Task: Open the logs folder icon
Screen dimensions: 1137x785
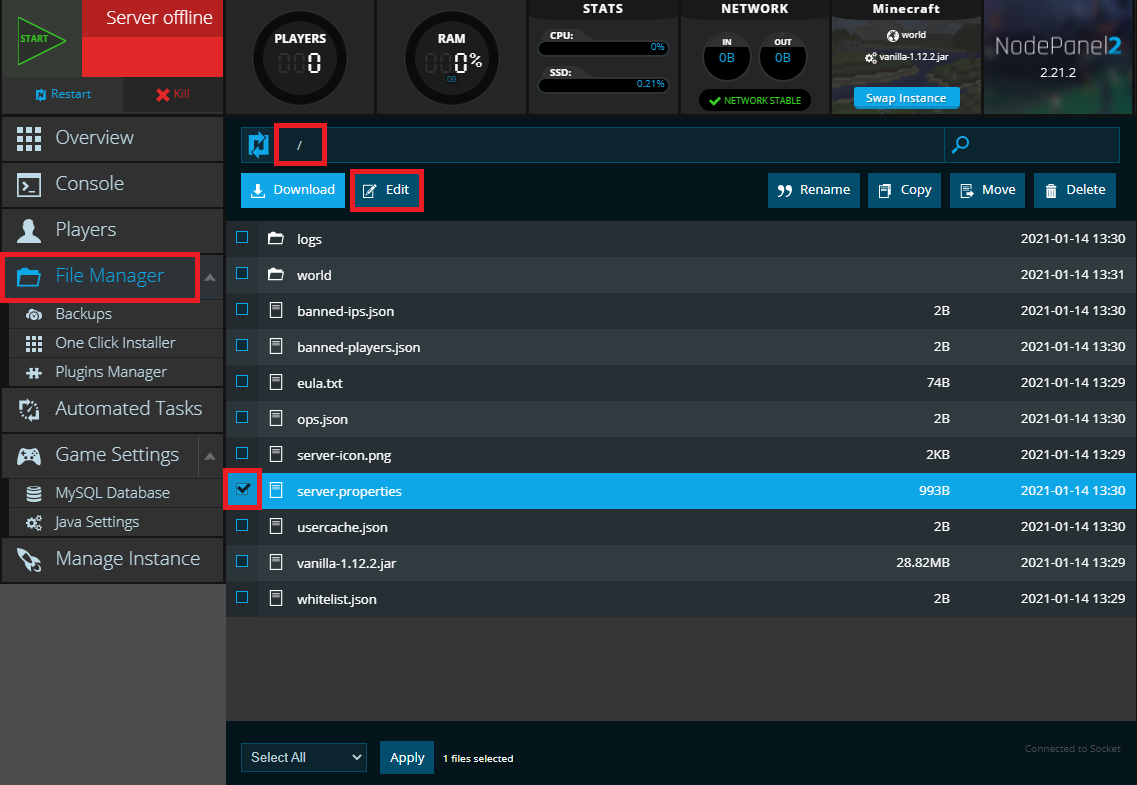Action: (x=277, y=239)
